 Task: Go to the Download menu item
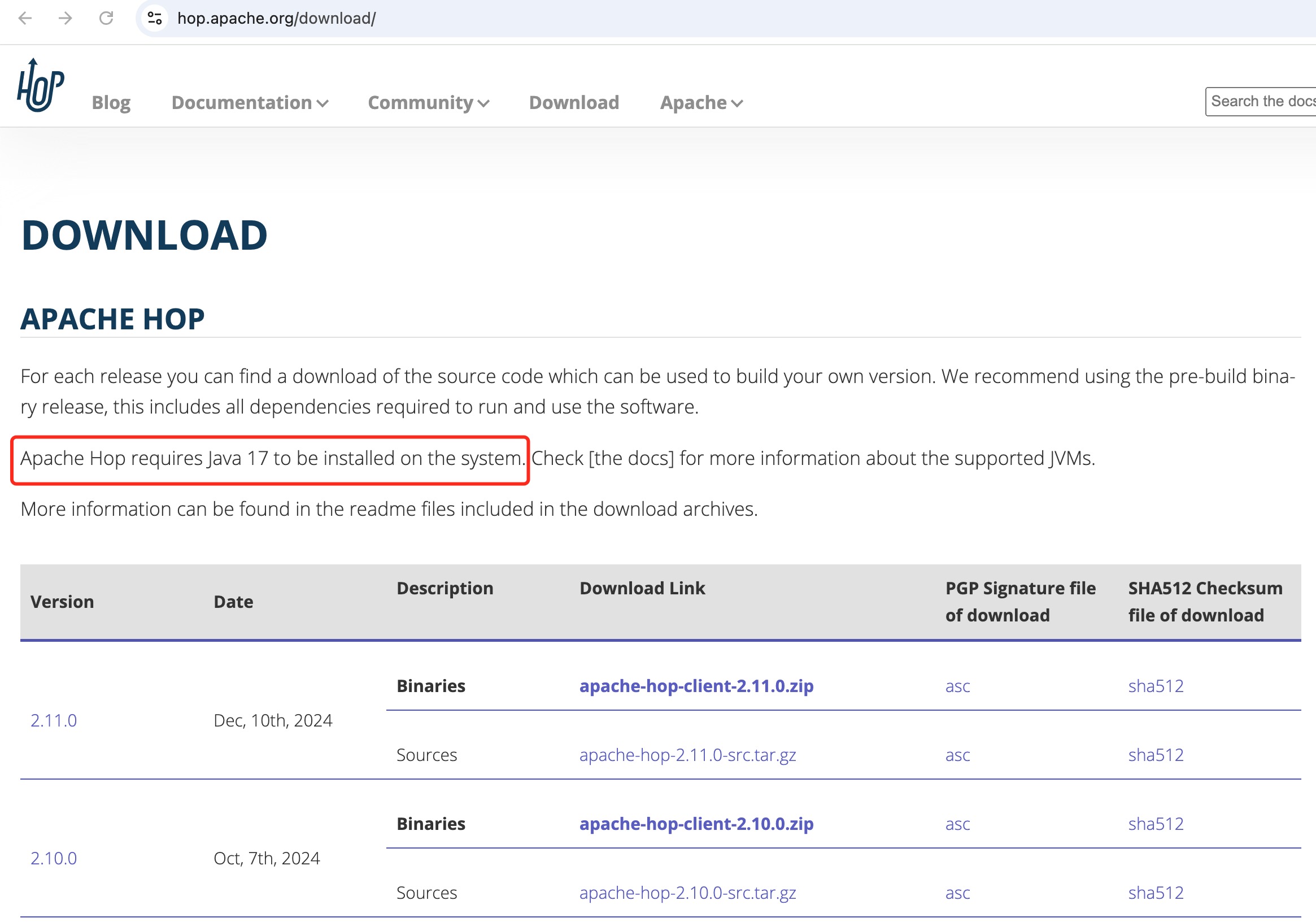point(574,103)
